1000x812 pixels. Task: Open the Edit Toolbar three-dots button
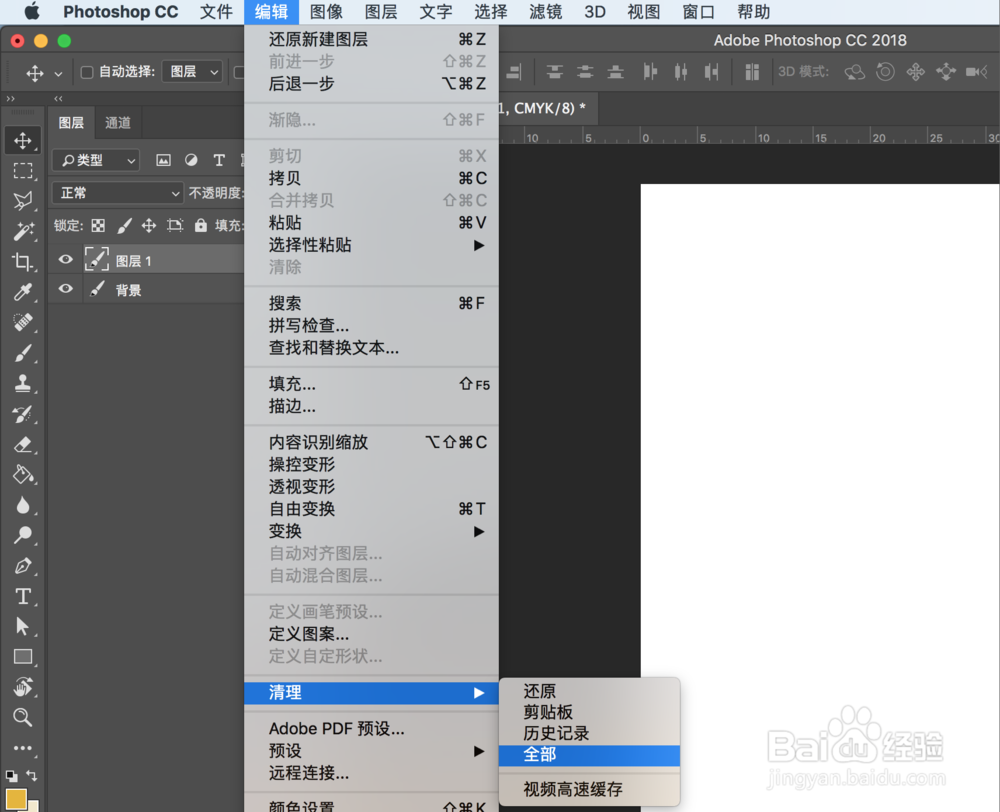23,748
